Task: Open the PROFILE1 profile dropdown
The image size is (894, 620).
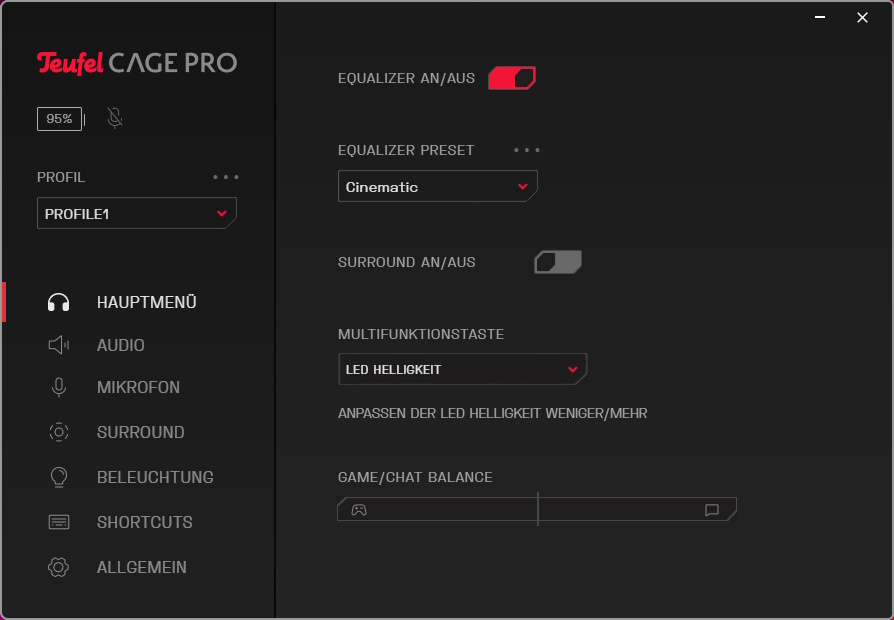Action: (137, 214)
